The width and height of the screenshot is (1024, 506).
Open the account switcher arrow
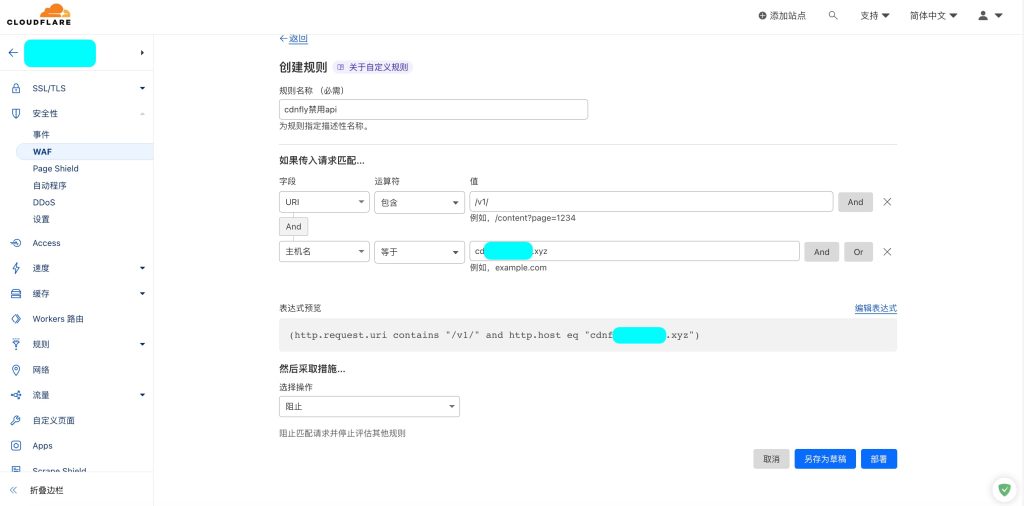142,53
